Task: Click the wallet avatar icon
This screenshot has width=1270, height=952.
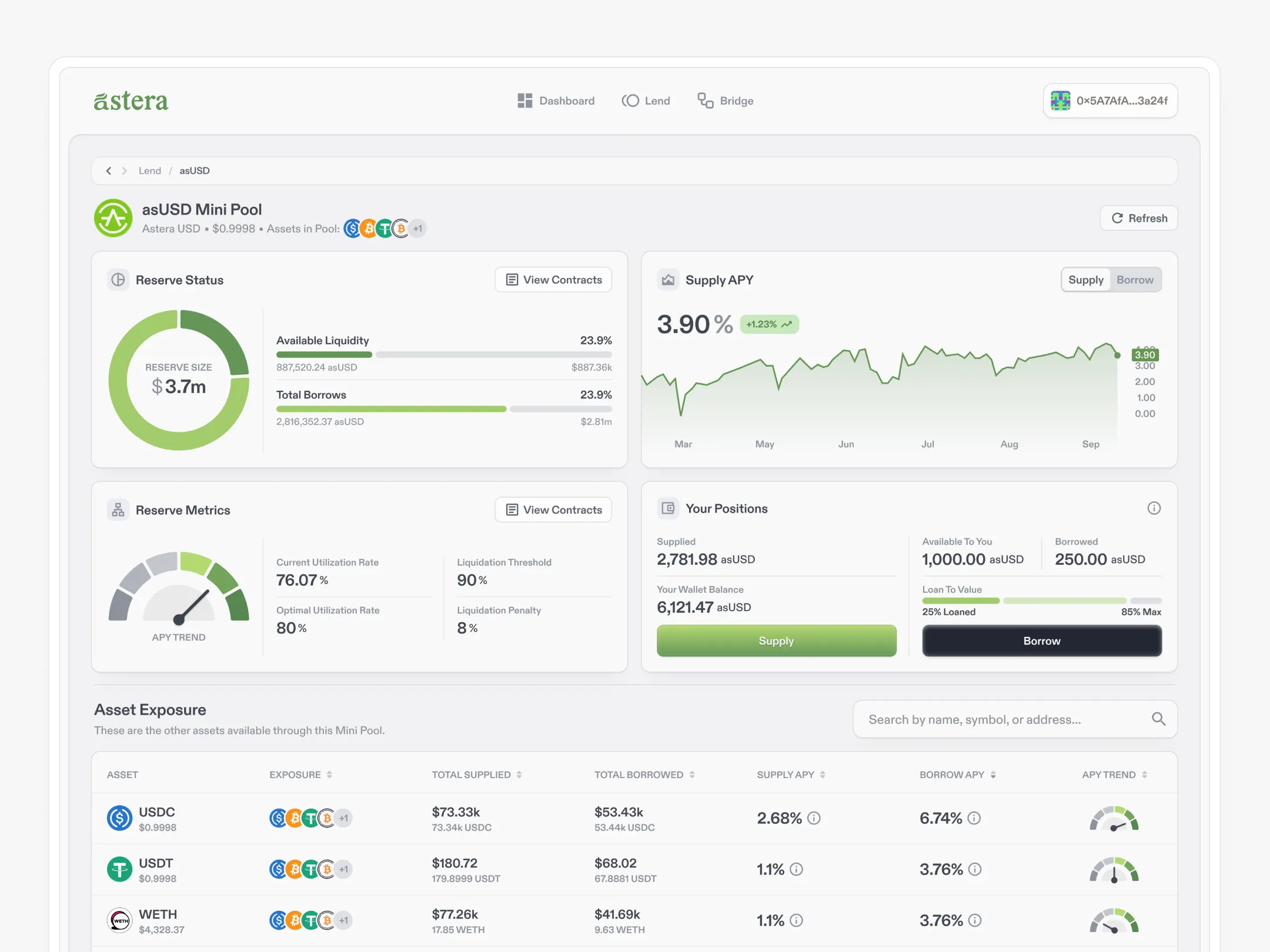Action: click(1061, 100)
